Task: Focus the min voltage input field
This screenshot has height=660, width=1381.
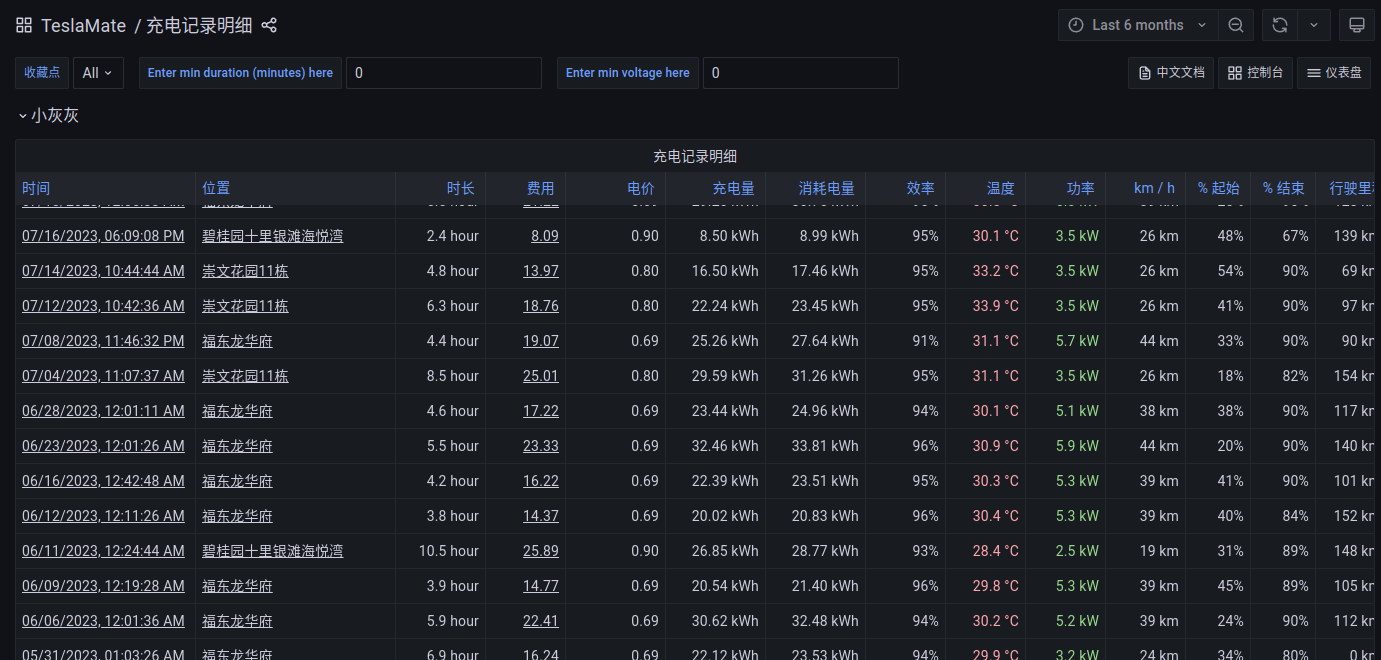Action: [800, 73]
